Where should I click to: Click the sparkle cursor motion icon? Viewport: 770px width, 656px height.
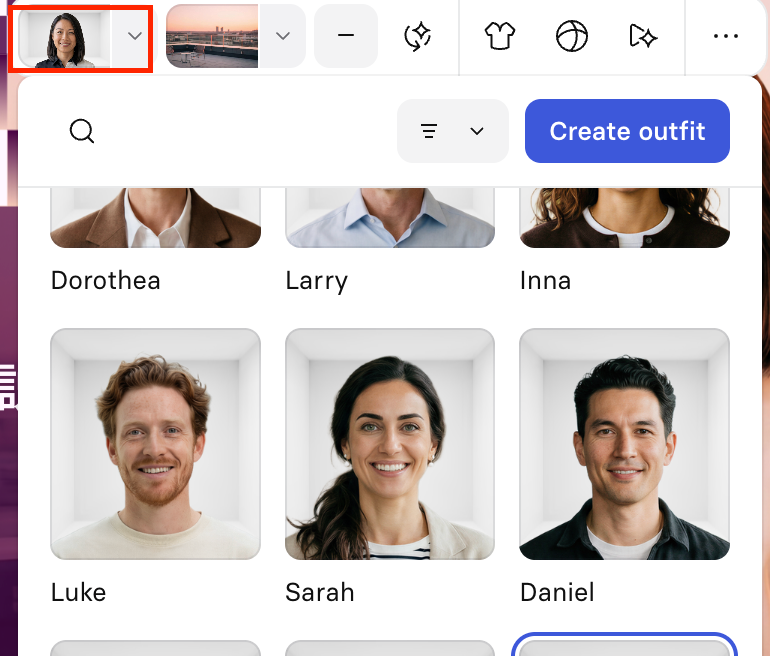(x=643, y=36)
